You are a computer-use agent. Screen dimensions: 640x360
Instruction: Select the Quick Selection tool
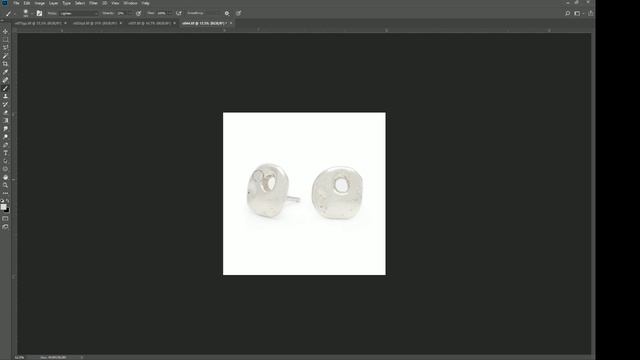(5, 56)
